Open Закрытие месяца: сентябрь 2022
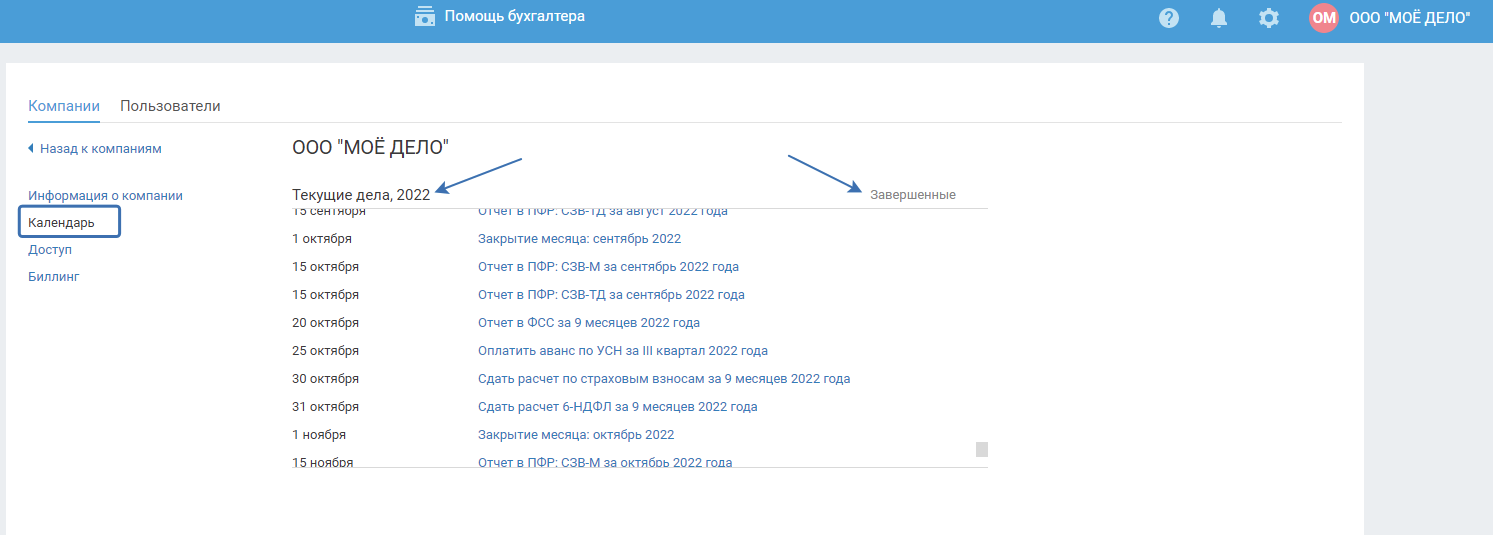This screenshot has height=535, width=1493. coord(579,239)
